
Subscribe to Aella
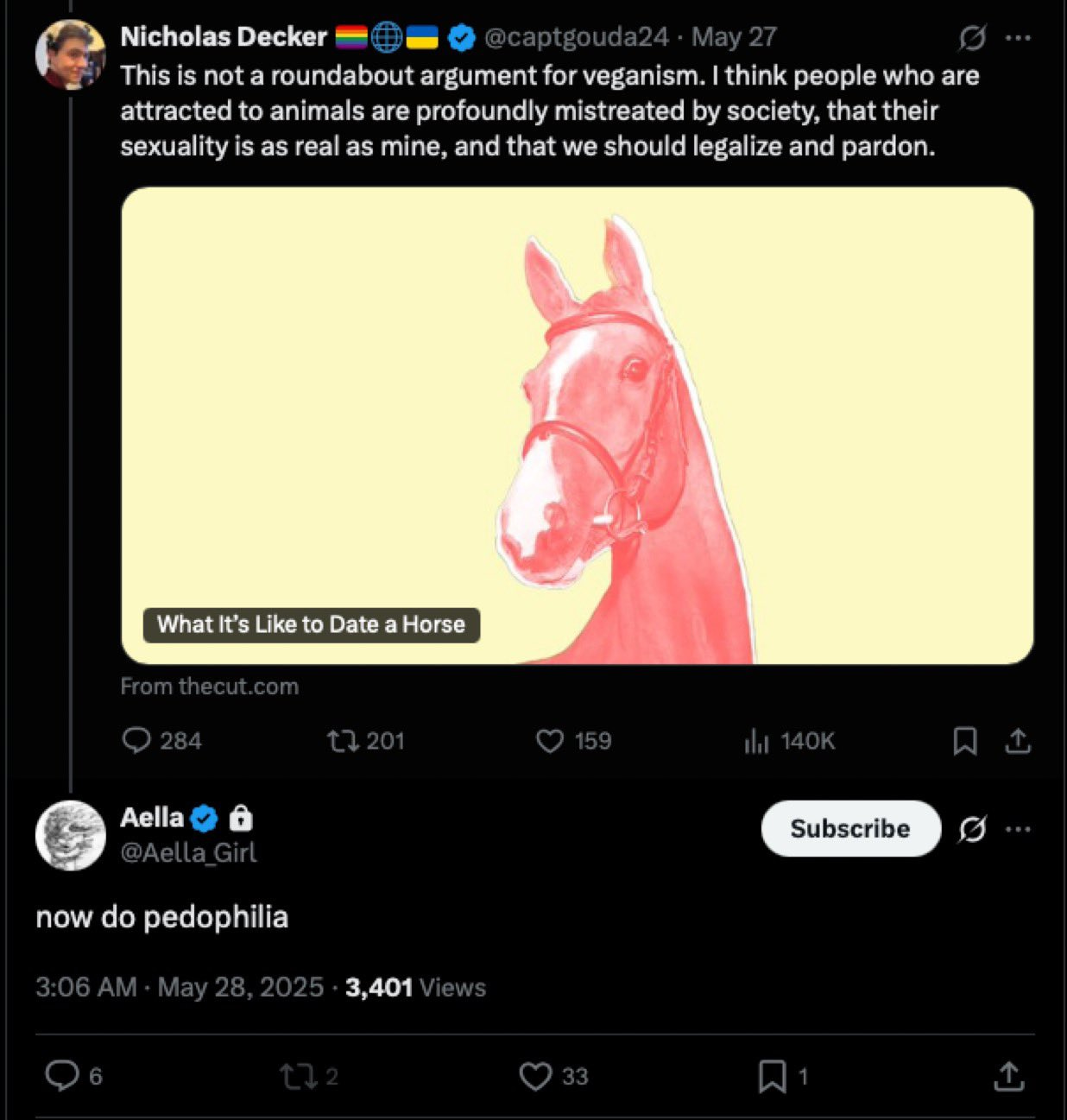click(850, 828)
